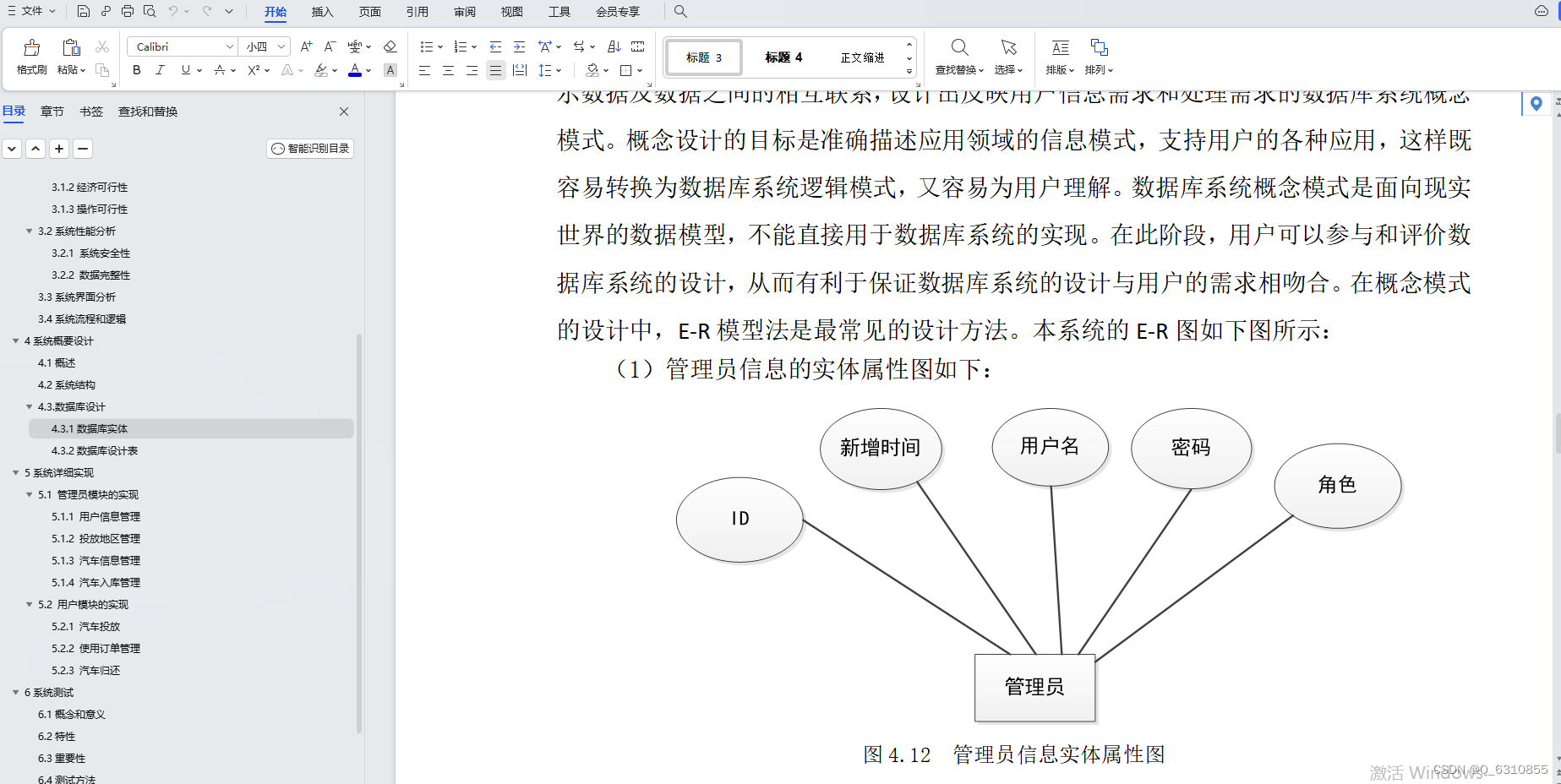Click the Paste (粘贴) clipboard icon
1561x784 pixels.
tap(71, 48)
